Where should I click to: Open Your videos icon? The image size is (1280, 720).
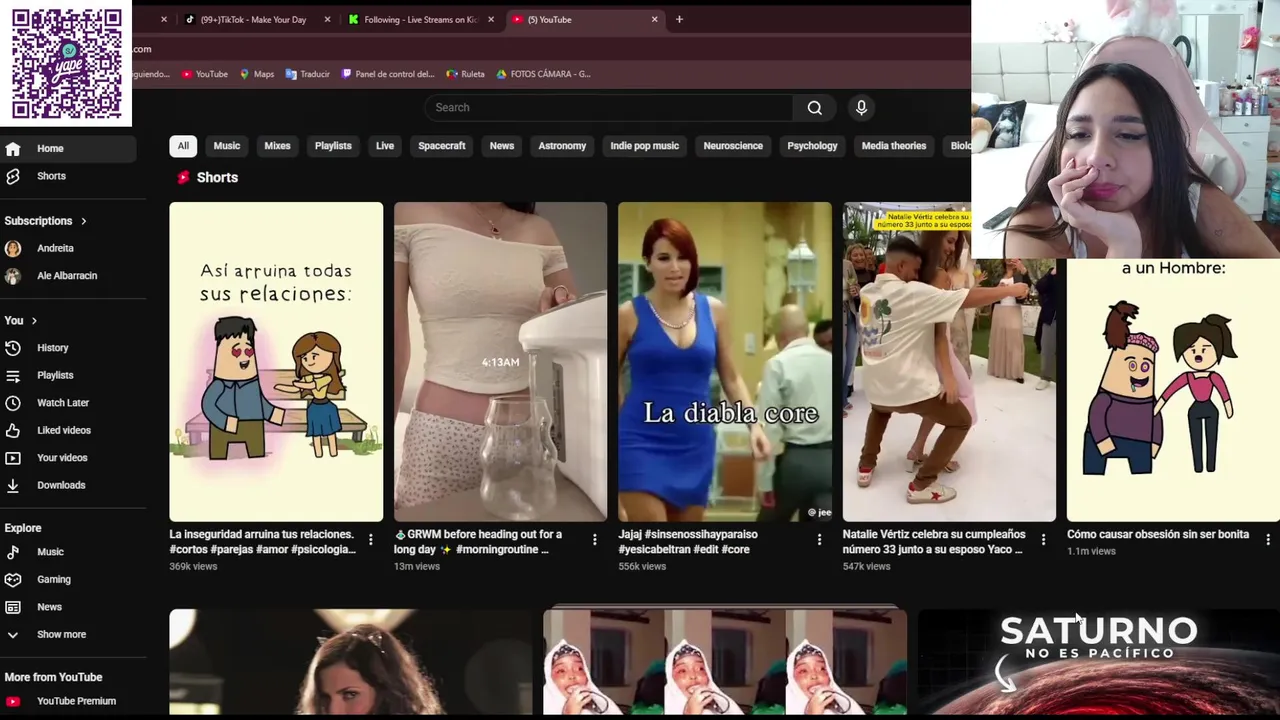tap(13, 458)
